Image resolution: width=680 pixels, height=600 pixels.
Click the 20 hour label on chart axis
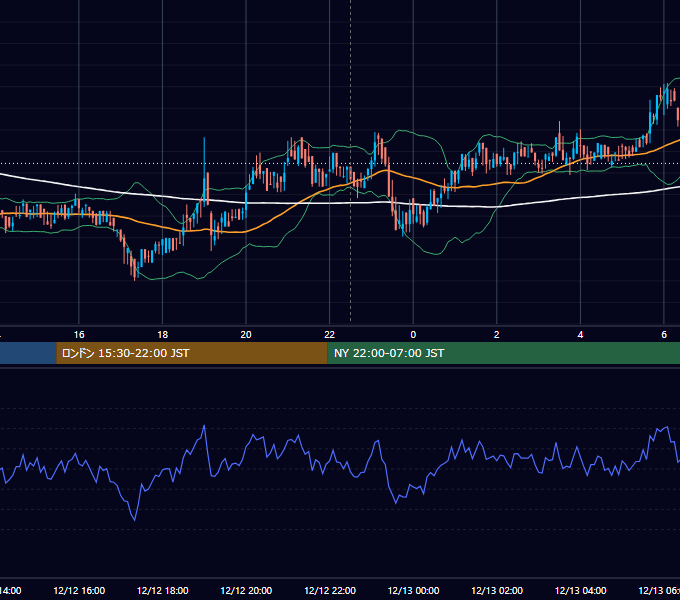pyautogui.click(x=246, y=335)
